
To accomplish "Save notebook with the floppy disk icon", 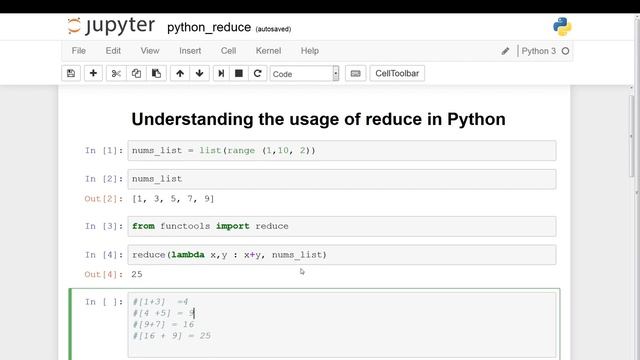I will pyautogui.click(x=71, y=73).
